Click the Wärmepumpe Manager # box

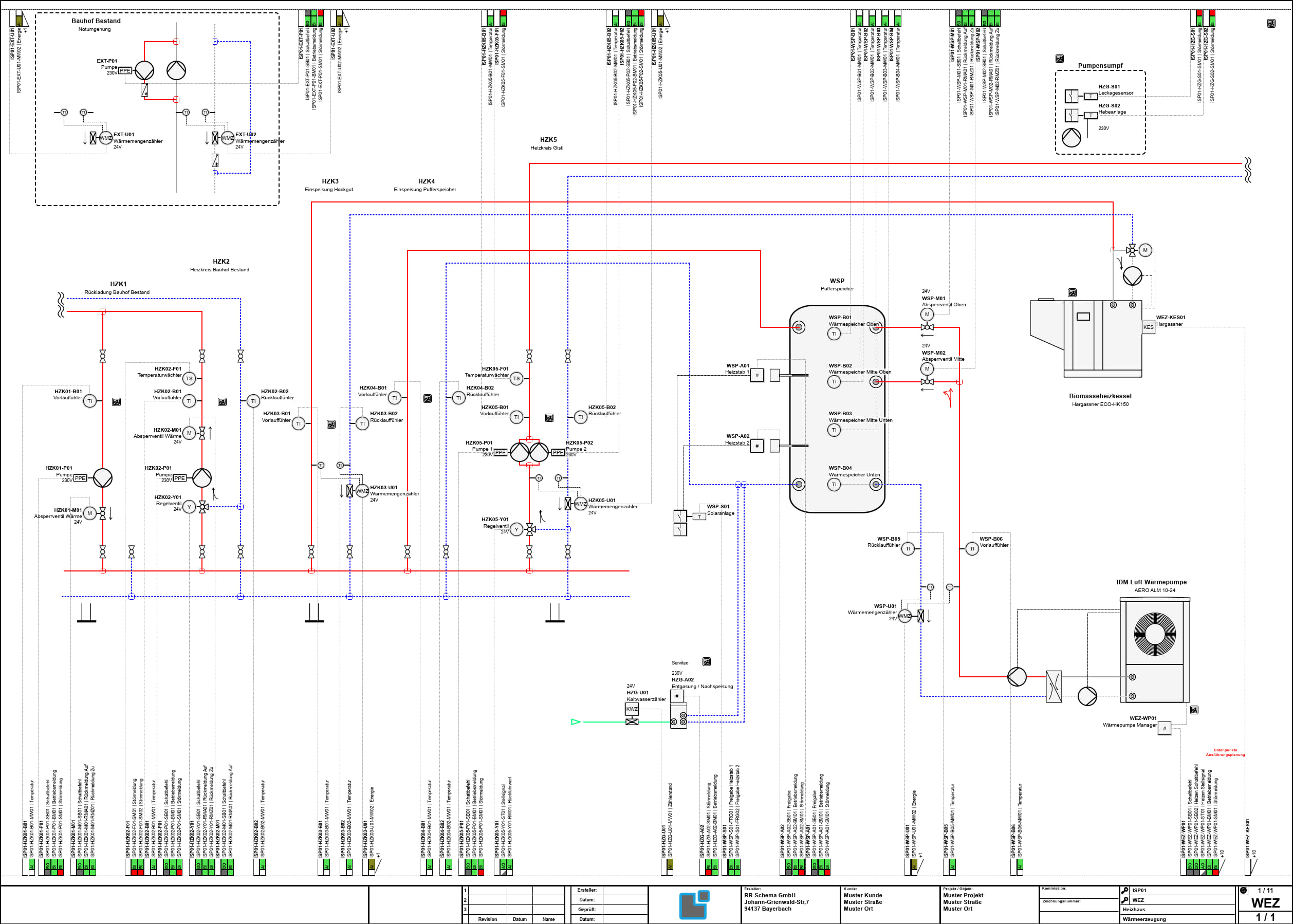click(1165, 728)
